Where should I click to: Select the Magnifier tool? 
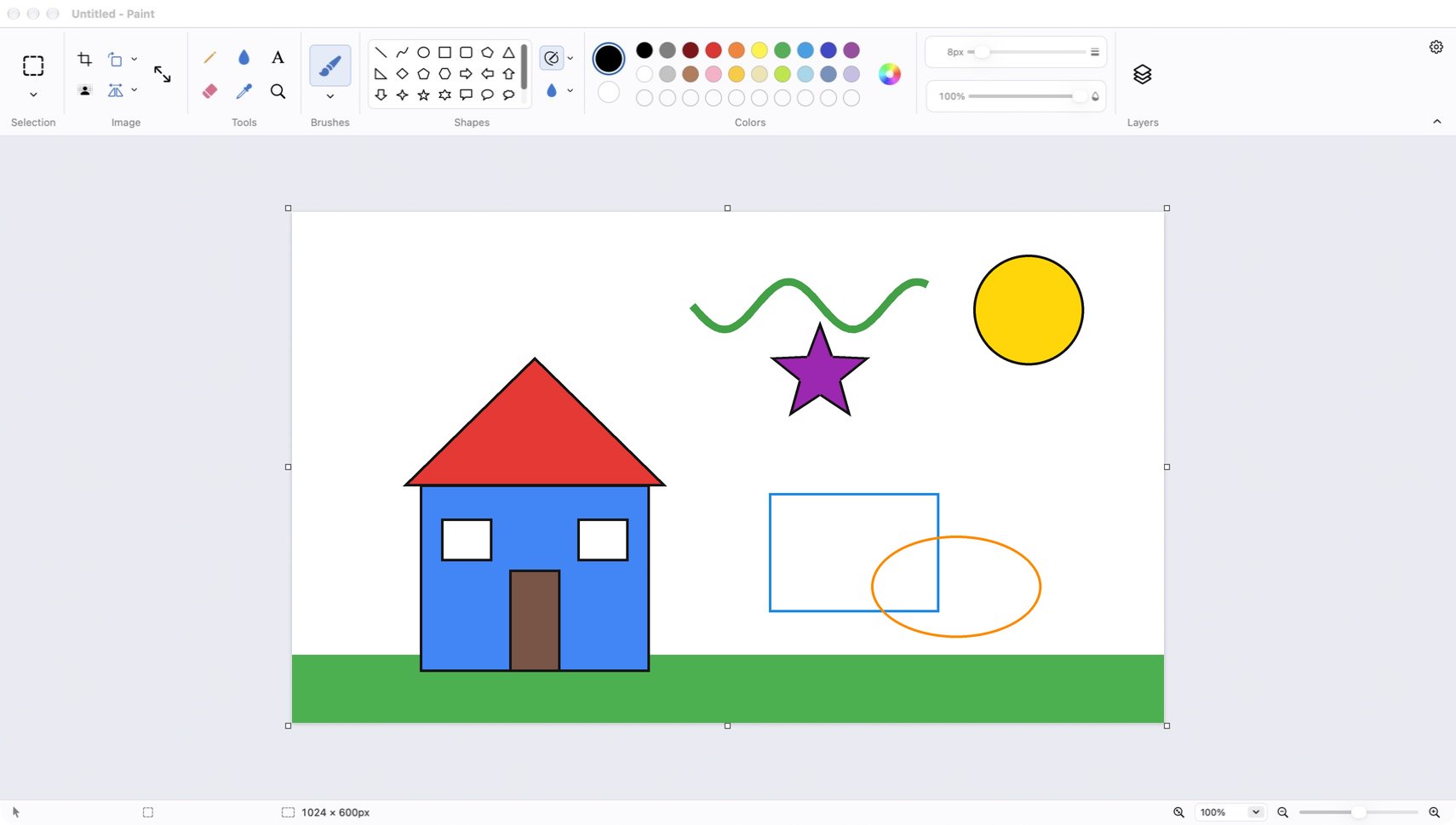point(278,90)
